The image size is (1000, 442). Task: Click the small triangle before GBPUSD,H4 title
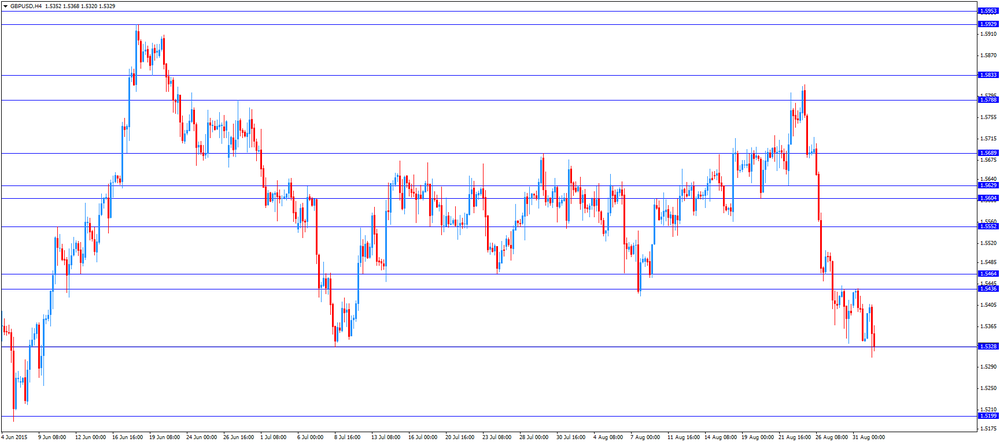coord(6,5)
